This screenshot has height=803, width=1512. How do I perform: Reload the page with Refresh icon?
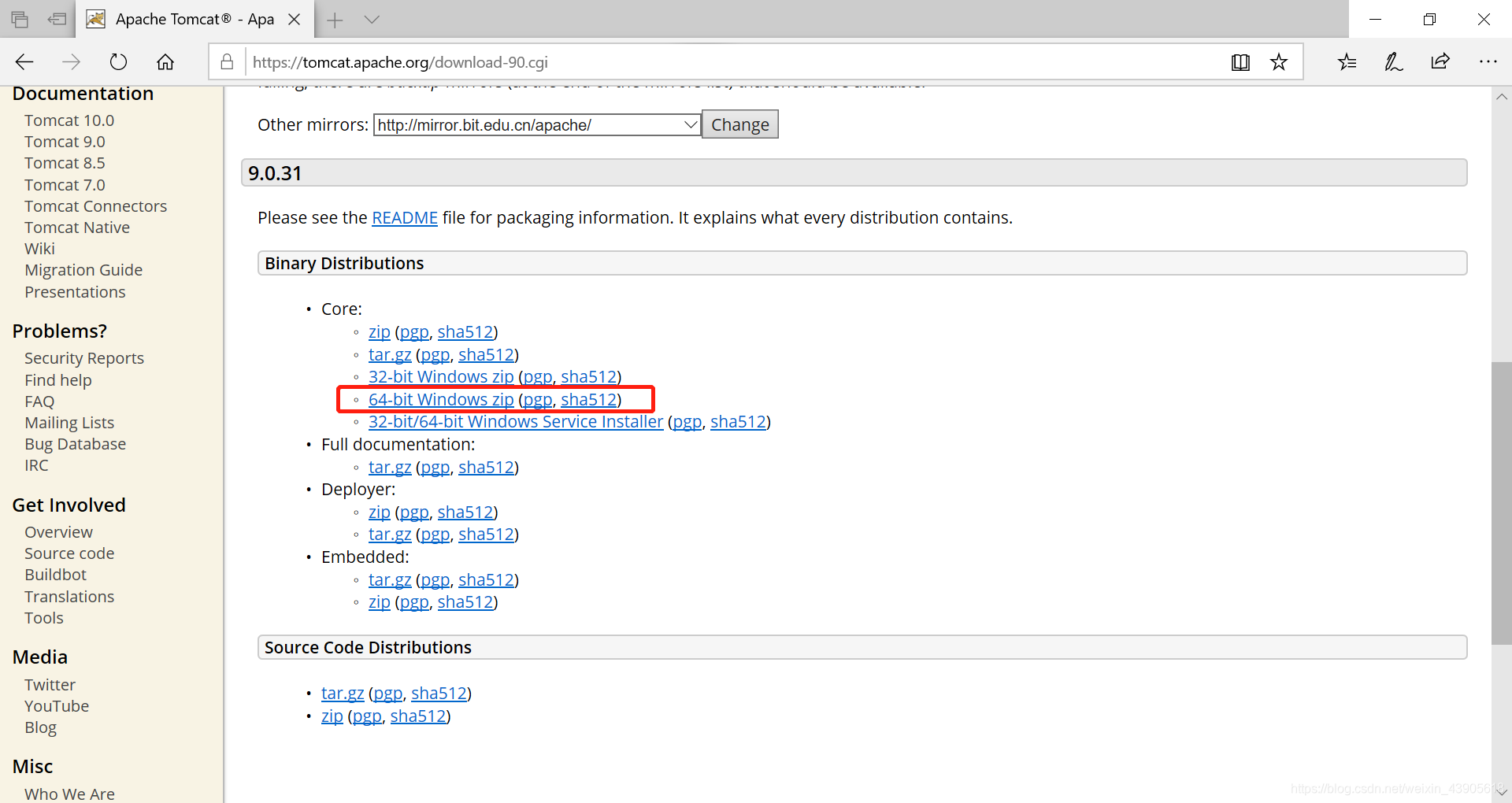click(118, 62)
